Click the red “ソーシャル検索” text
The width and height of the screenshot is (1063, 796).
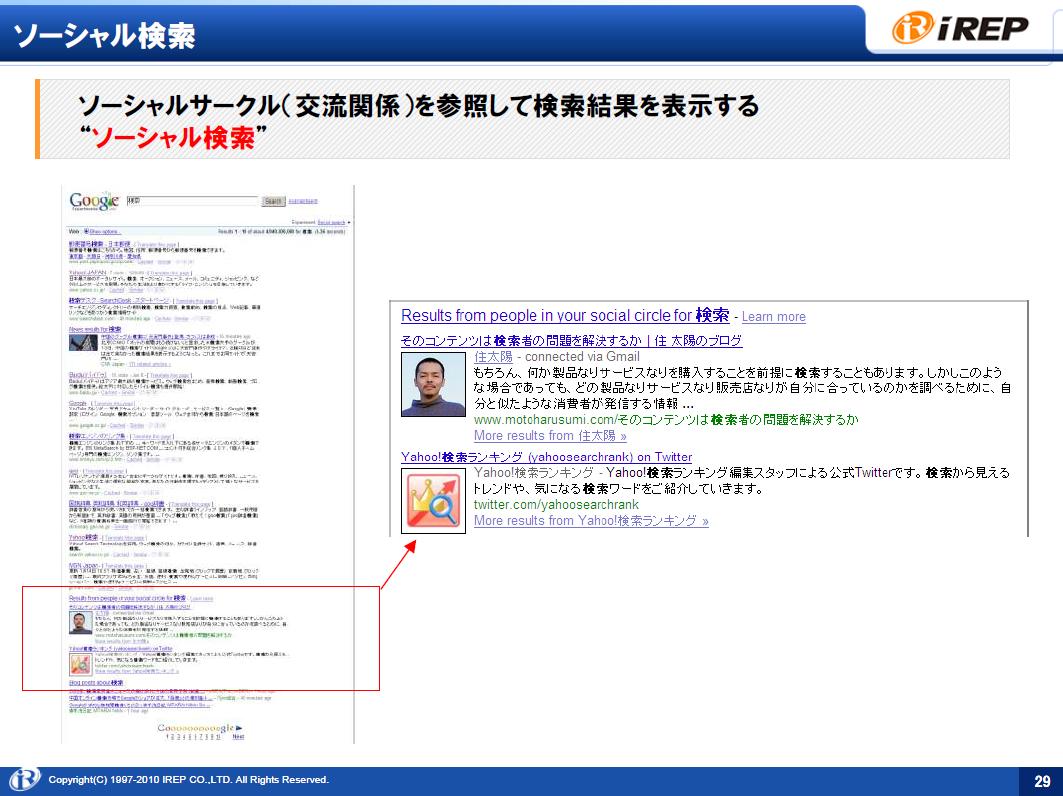[x=173, y=138]
